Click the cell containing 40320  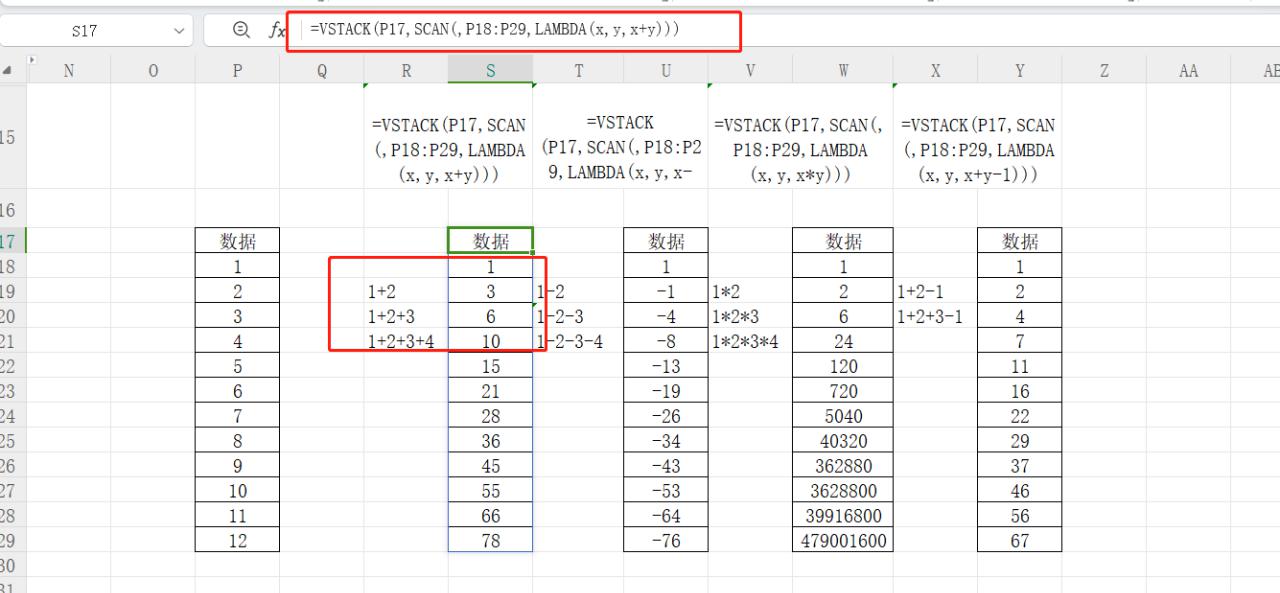843,441
